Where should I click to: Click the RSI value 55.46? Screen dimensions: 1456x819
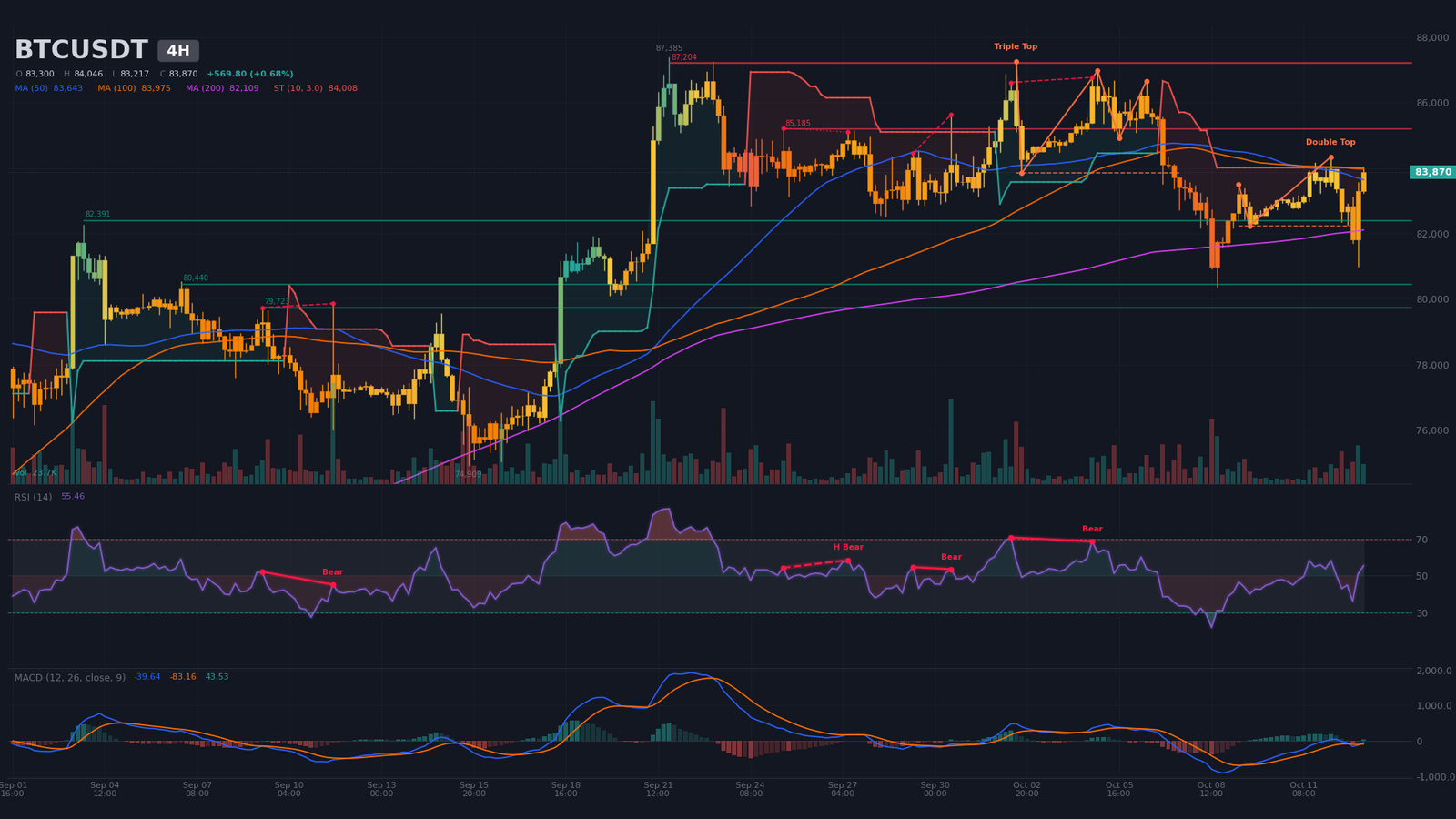[x=73, y=497]
